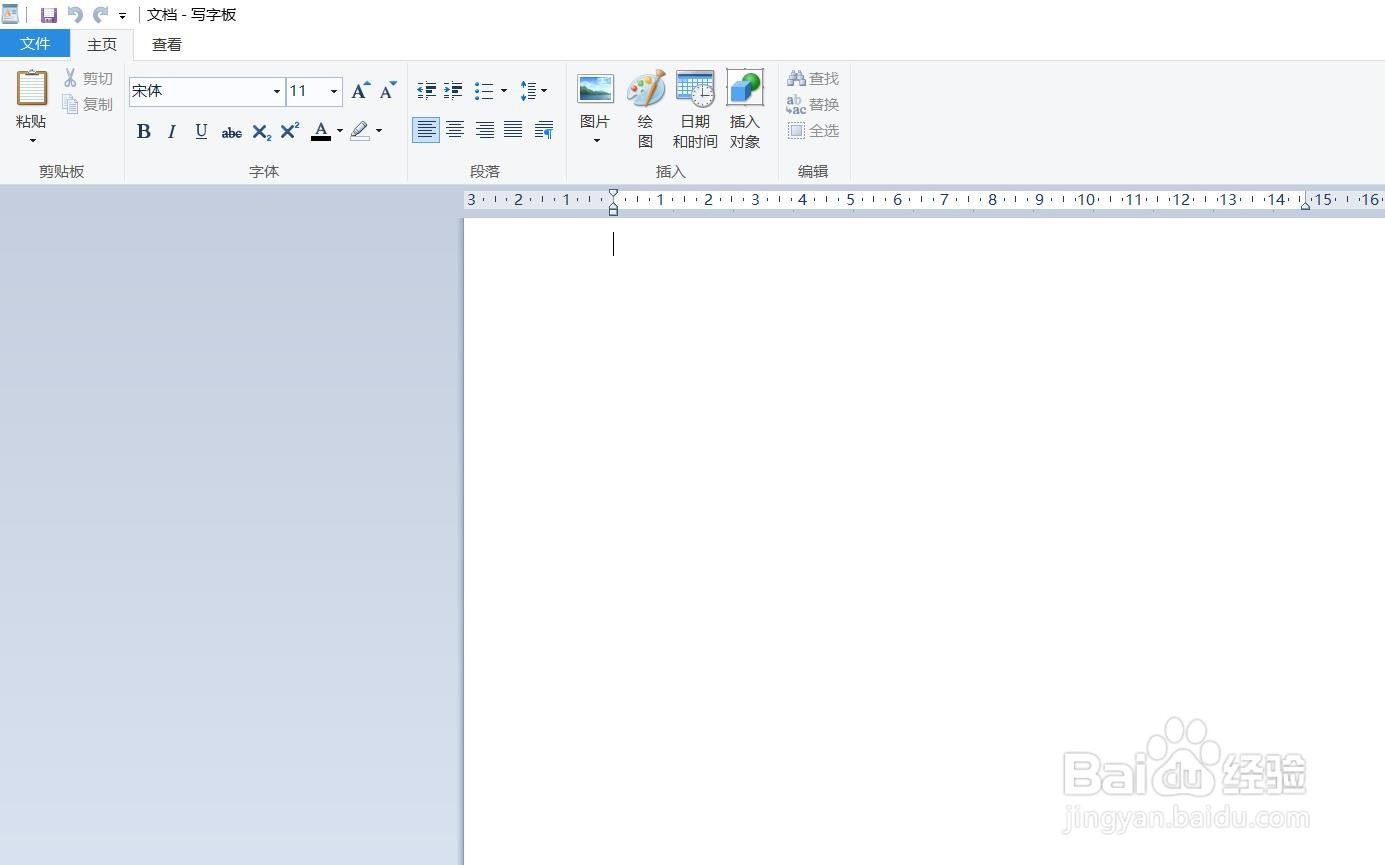The image size is (1385, 865).
Task: Apply the text highlight color marker
Action: click(x=360, y=131)
